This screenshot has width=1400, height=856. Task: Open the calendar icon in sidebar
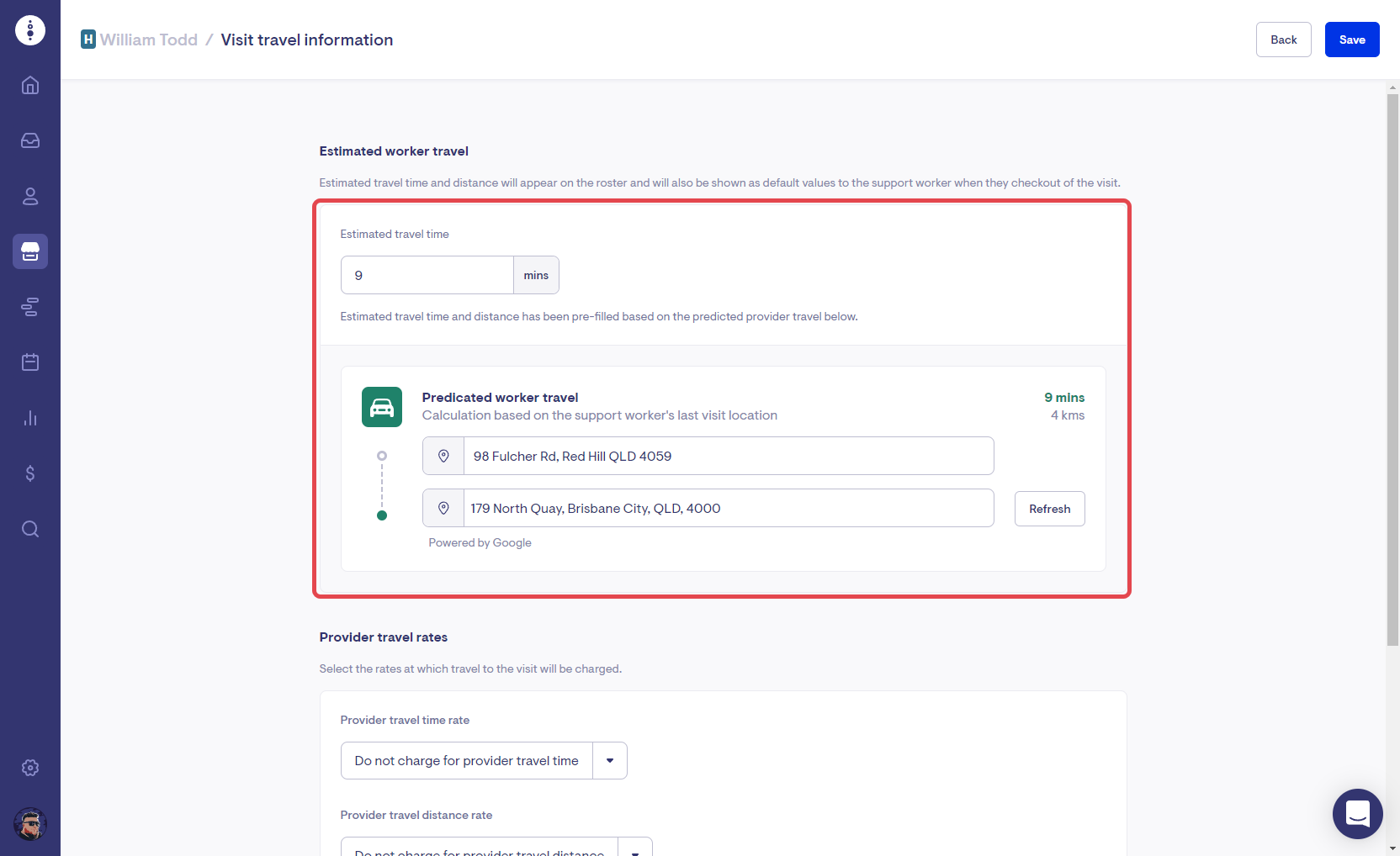pos(30,362)
